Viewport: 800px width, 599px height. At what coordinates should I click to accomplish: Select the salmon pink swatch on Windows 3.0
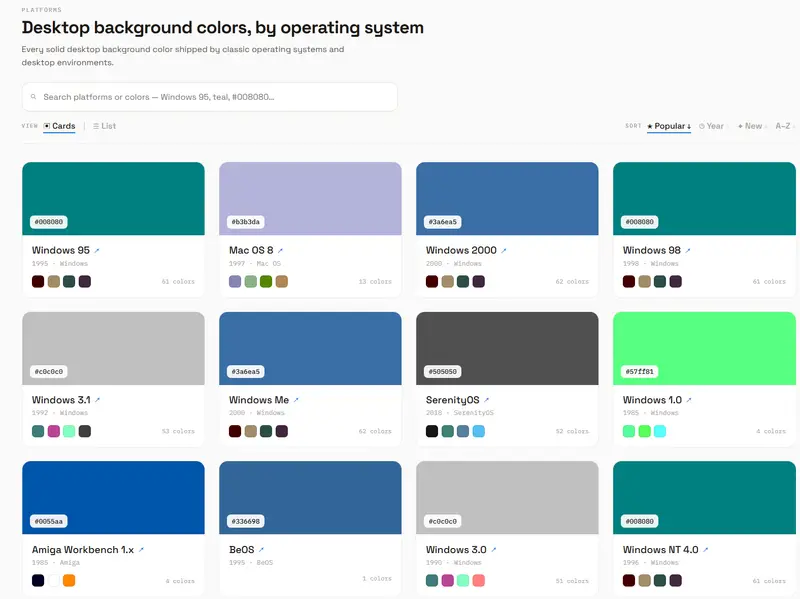479,581
